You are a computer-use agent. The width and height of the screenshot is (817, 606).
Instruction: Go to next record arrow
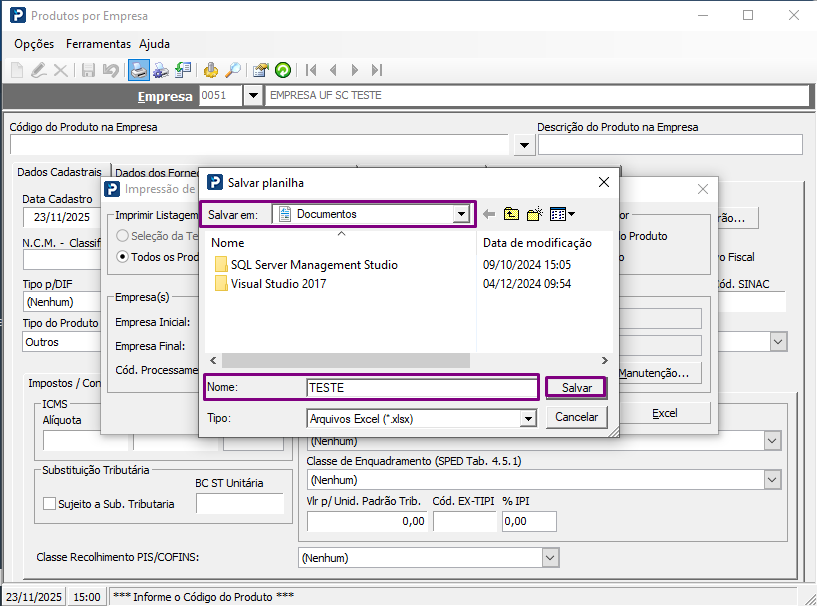click(x=355, y=70)
